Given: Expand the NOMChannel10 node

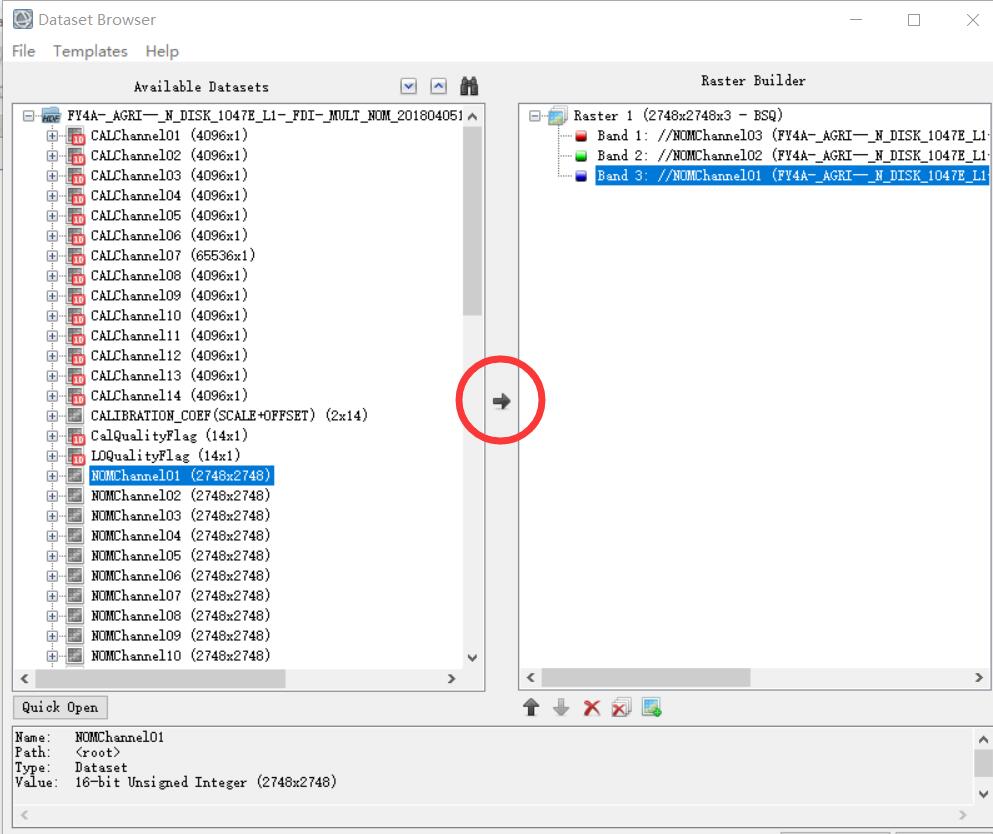Looking at the screenshot, I should [52, 656].
